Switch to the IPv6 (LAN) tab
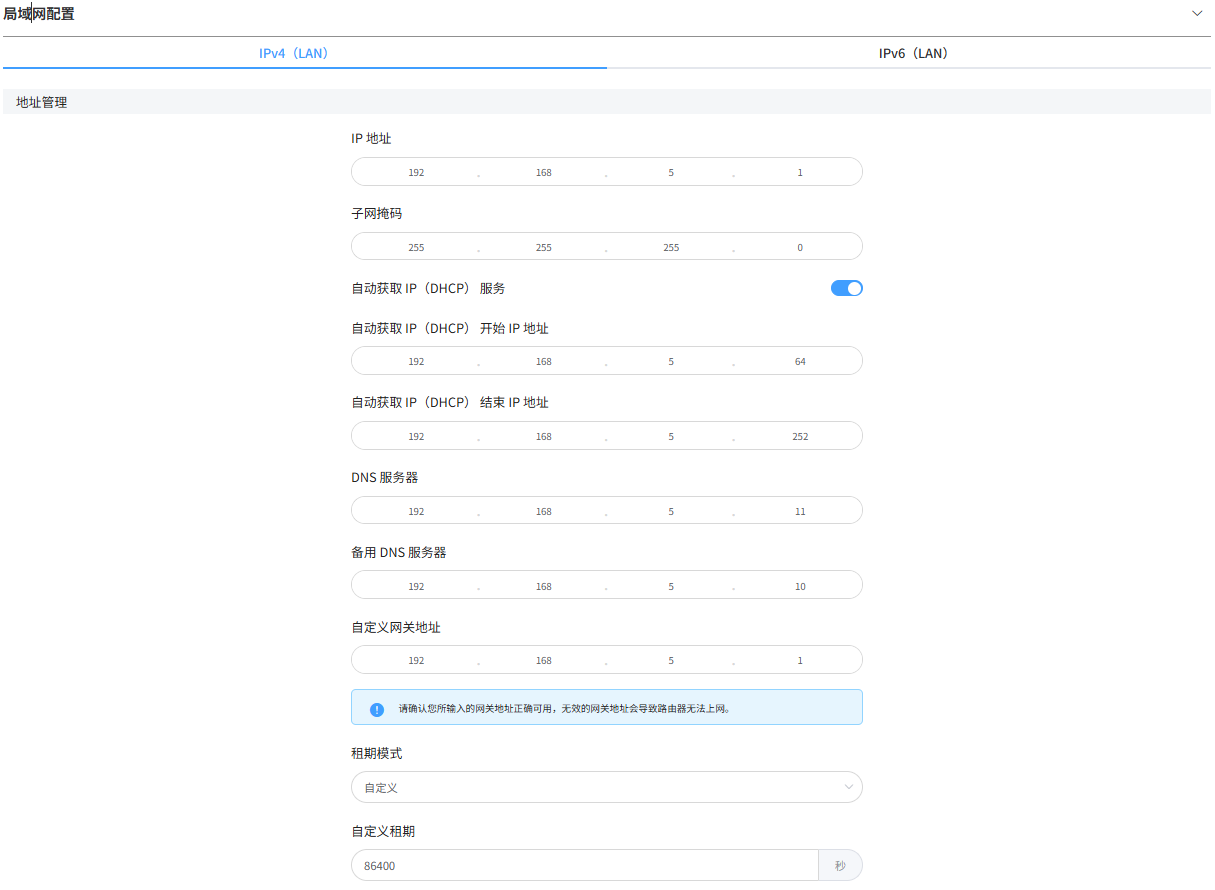Viewport: 1215px width, 890px height. pyautogui.click(x=911, y=53)
